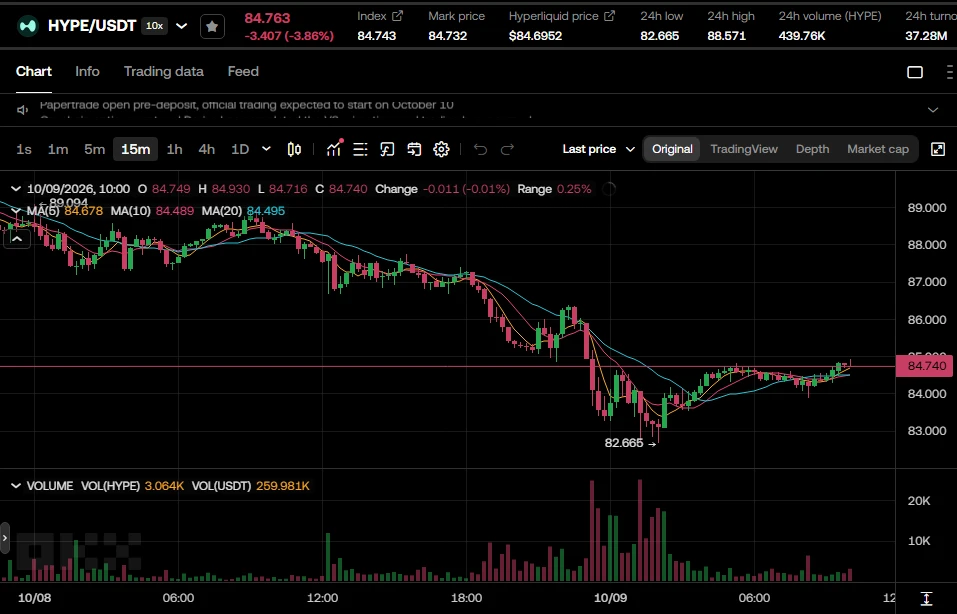Click the single-panel layout icon
The height and width of the screenshot is (614, 957).
tap(915, 72)
